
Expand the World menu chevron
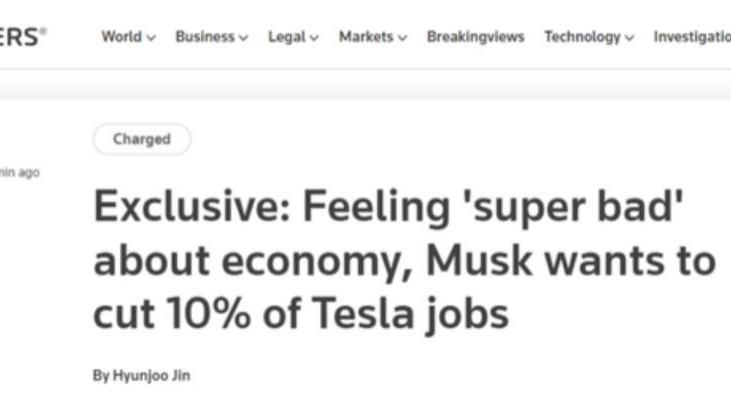152,38
